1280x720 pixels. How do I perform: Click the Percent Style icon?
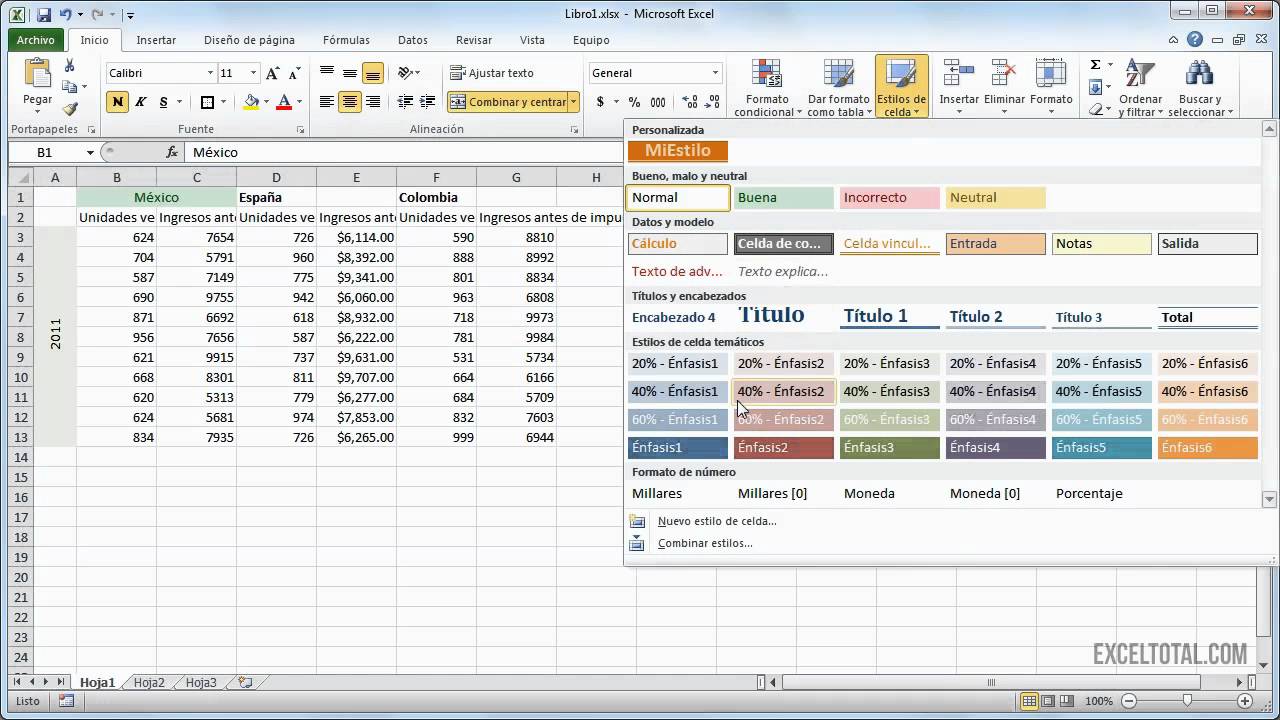pos(634,102)
